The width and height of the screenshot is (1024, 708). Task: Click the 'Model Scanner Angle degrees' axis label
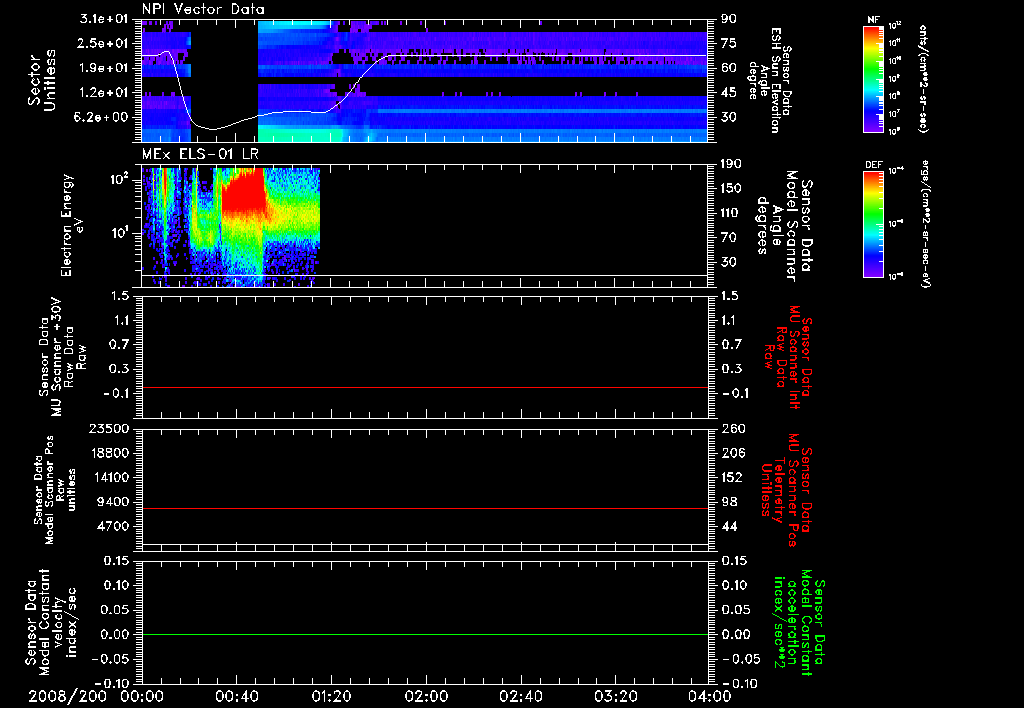coord(784,226)
